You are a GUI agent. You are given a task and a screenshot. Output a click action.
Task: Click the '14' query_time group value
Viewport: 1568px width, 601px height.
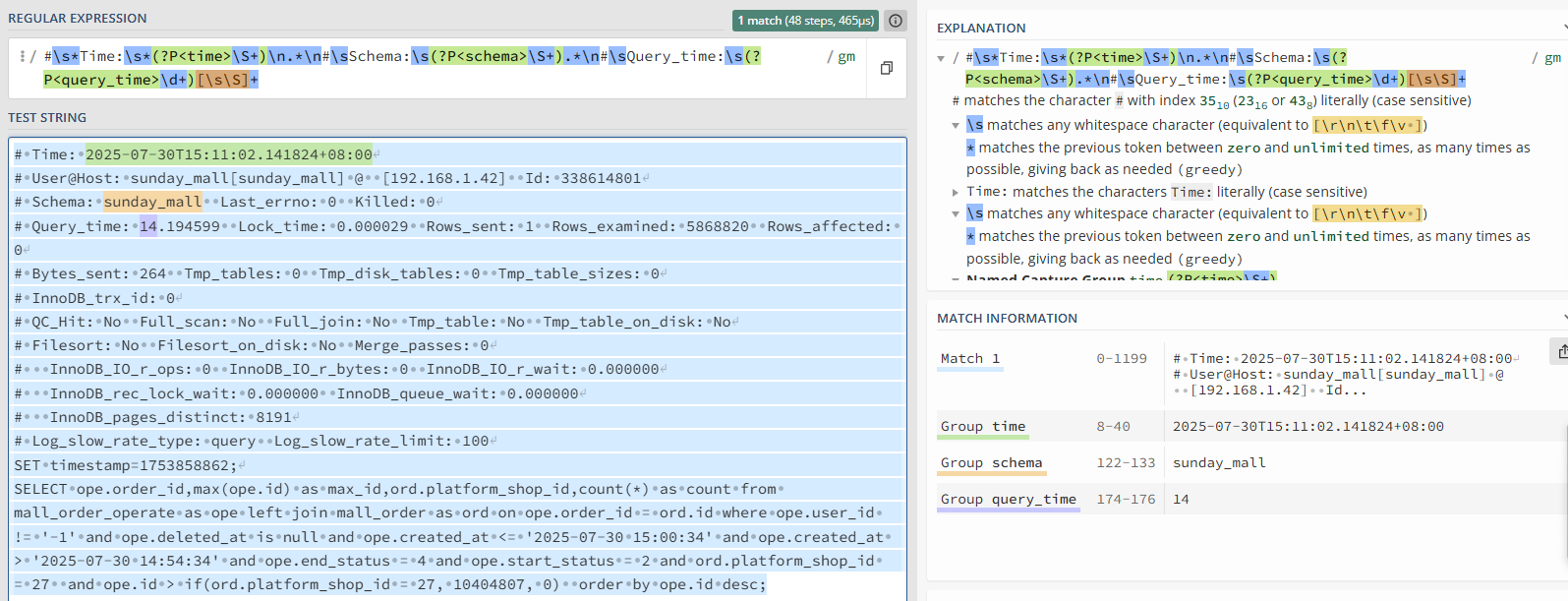1181,500
